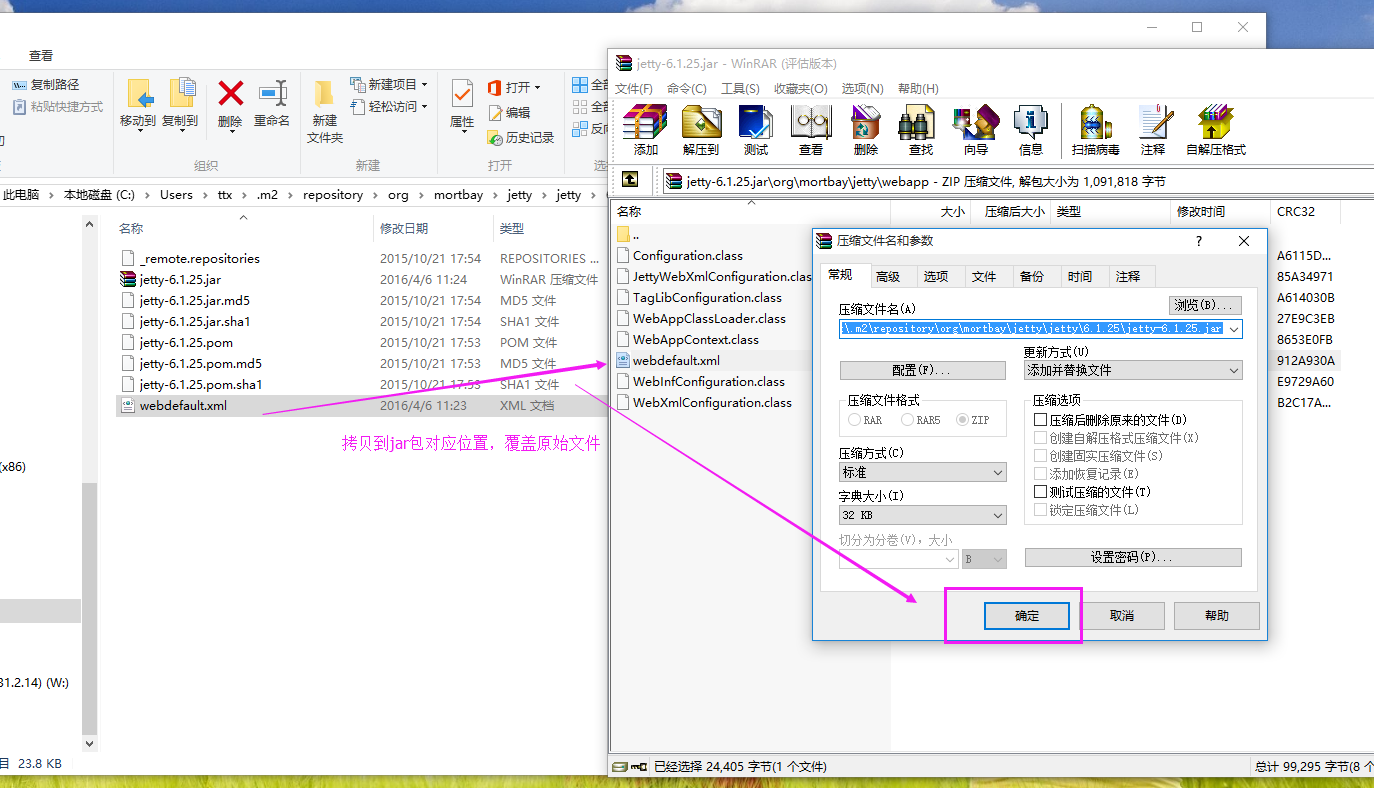Select webdefault.xml in the Explorer file list
The height and width of the screenshot is (788, 1374).
[183, 405]
